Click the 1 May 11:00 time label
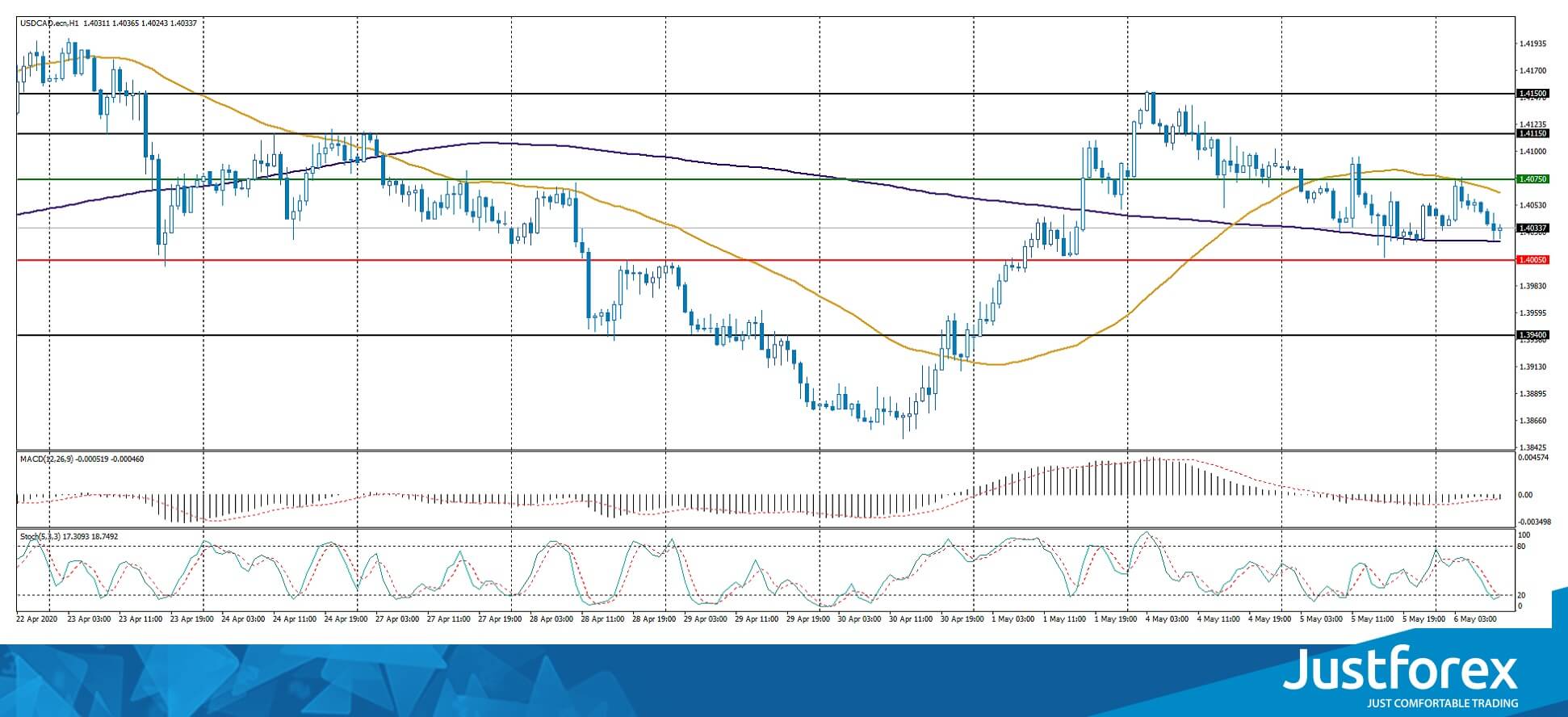 coord(1066,619)
